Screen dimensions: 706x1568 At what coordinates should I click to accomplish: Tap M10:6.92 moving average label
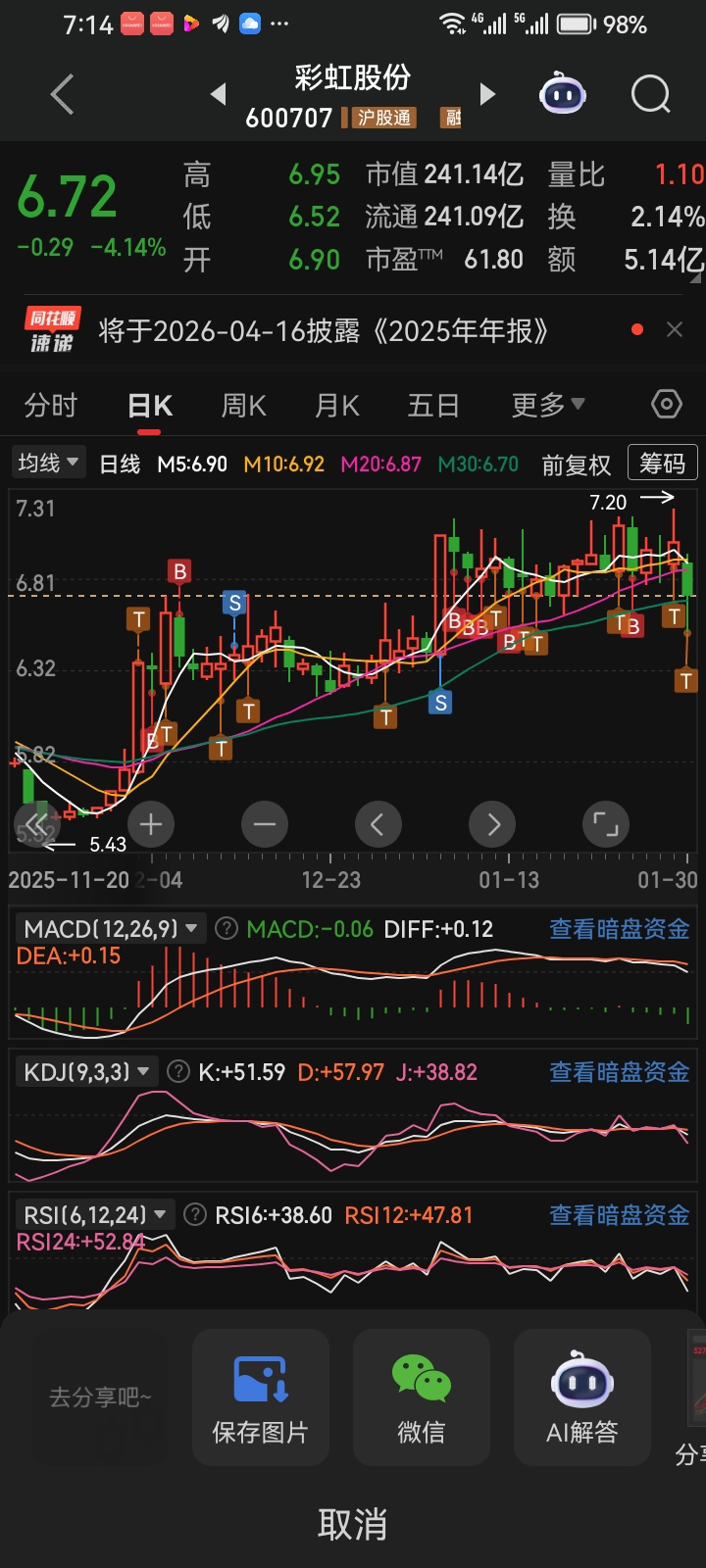284,465
